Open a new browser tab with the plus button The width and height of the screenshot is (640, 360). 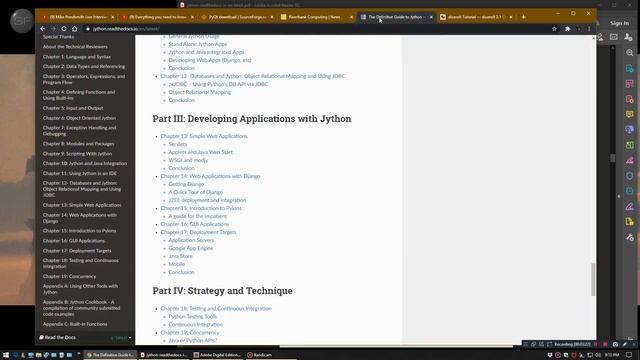[524, 17]
